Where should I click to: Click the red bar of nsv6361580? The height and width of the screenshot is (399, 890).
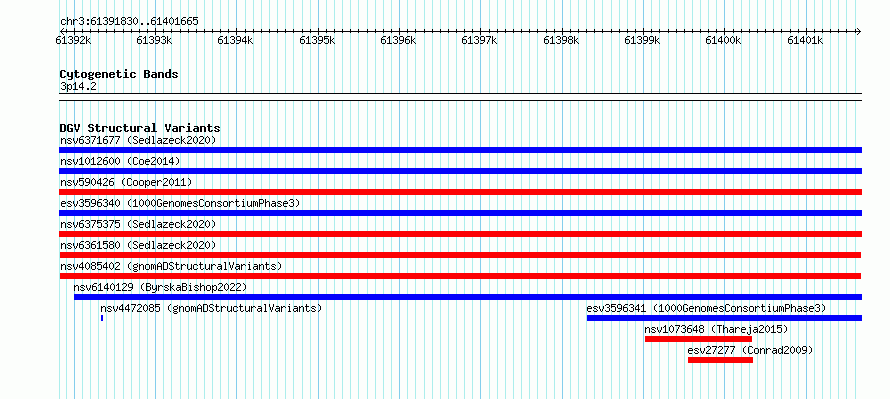coord(460,255)
